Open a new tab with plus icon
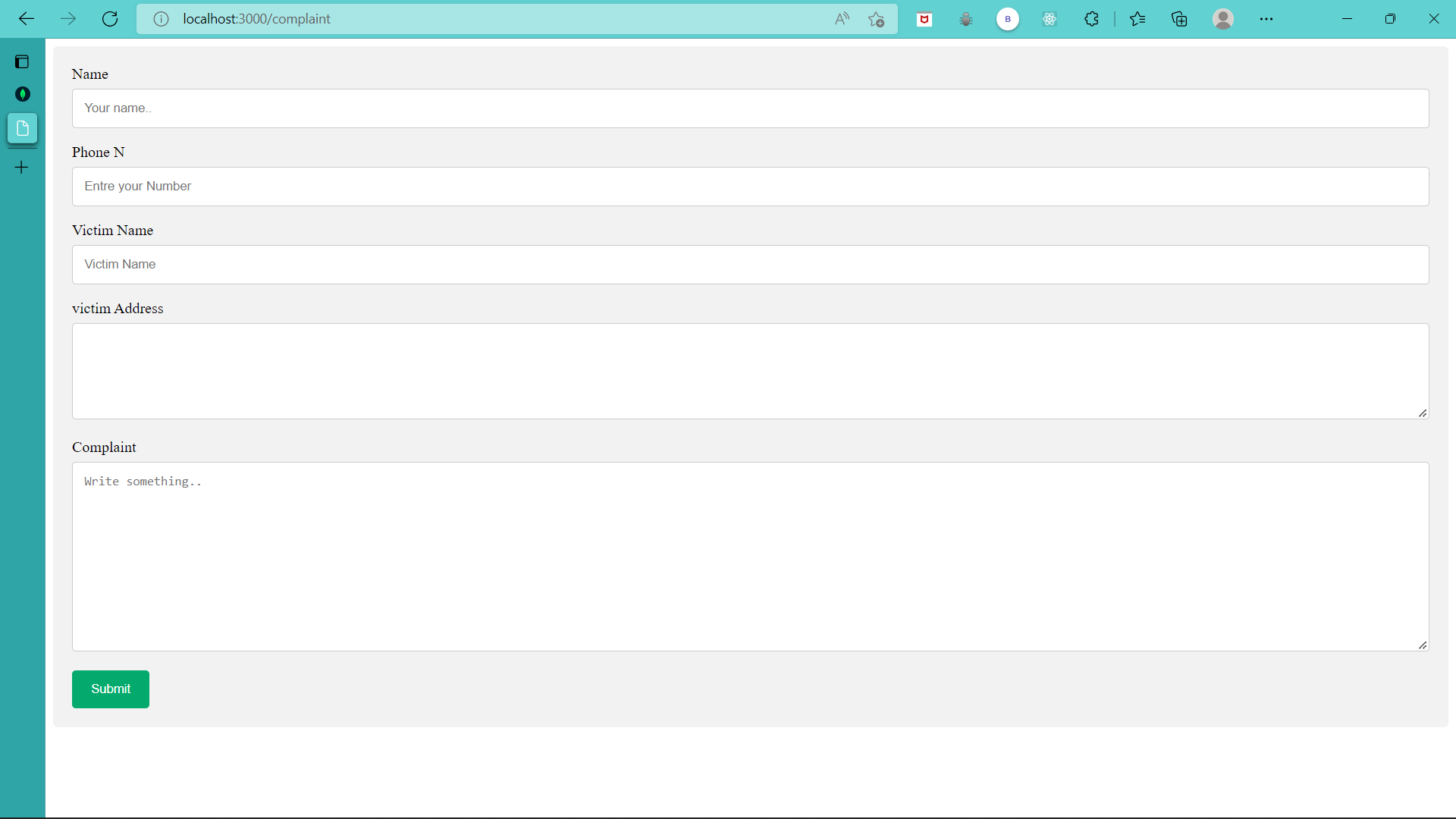This screenshot has width=1456, height=819. 22,167
